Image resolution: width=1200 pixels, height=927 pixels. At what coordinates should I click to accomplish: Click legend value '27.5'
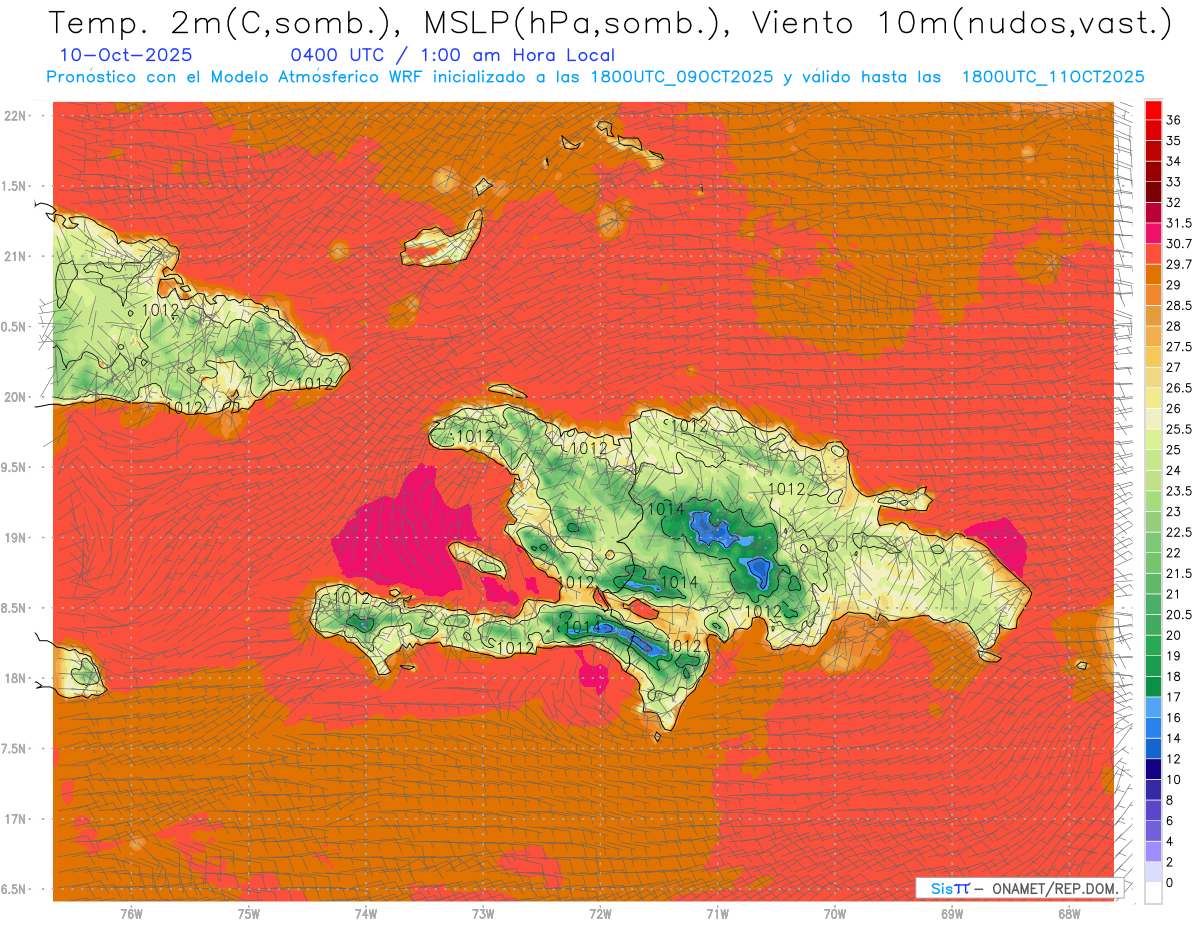(1179, 347)
